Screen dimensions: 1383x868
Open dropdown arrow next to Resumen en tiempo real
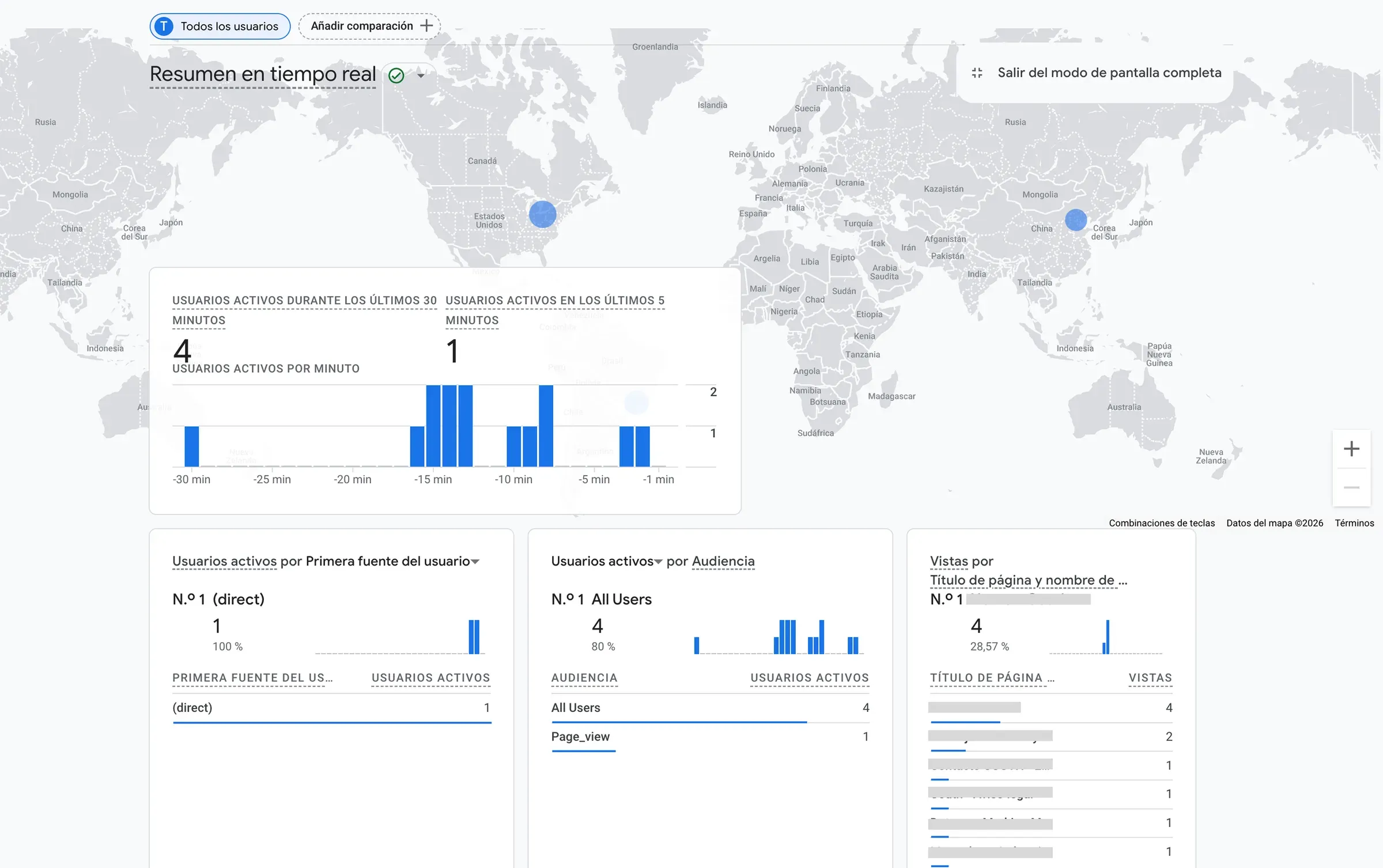coord(421,75)
